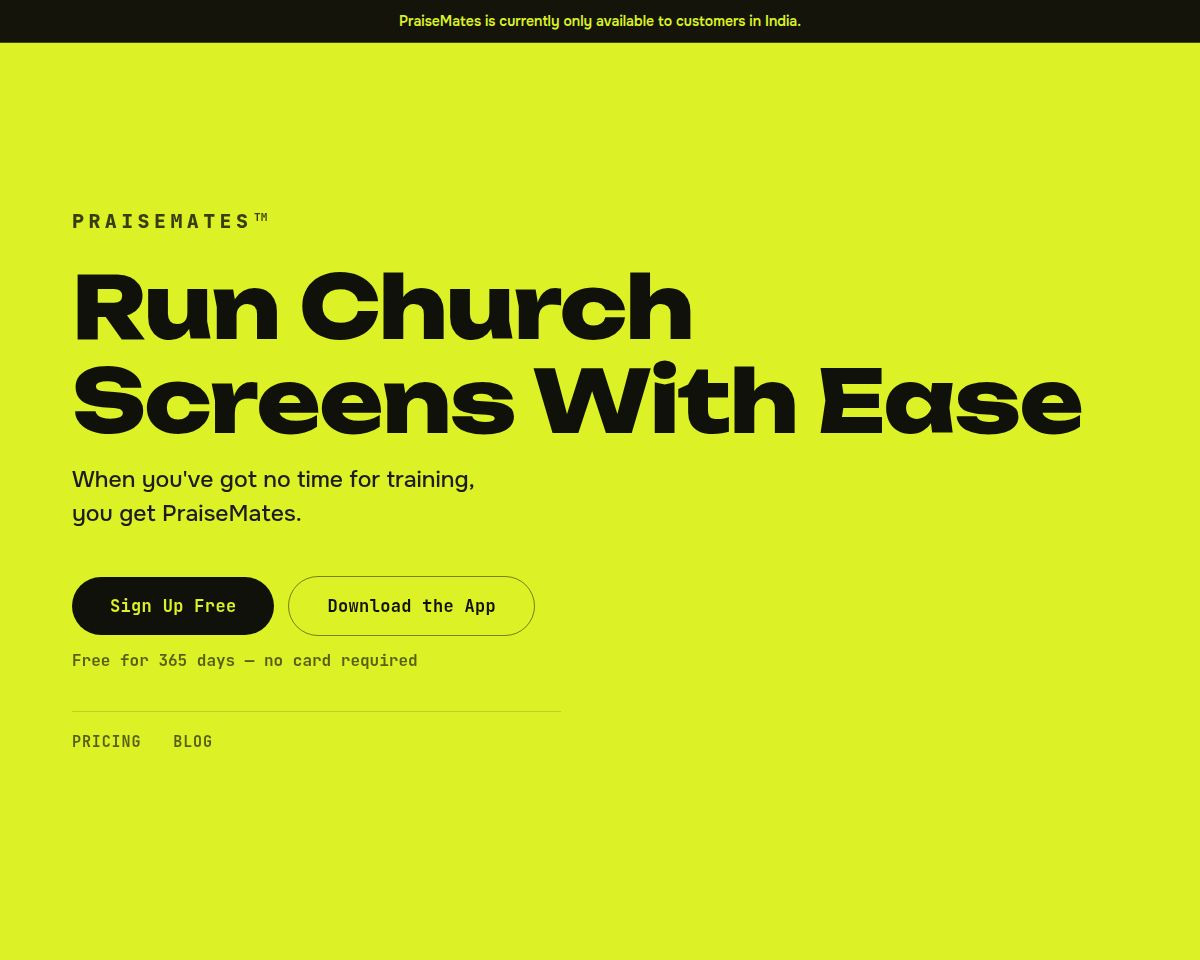
Task: Go to the Blog link
Action: (193, 741)
